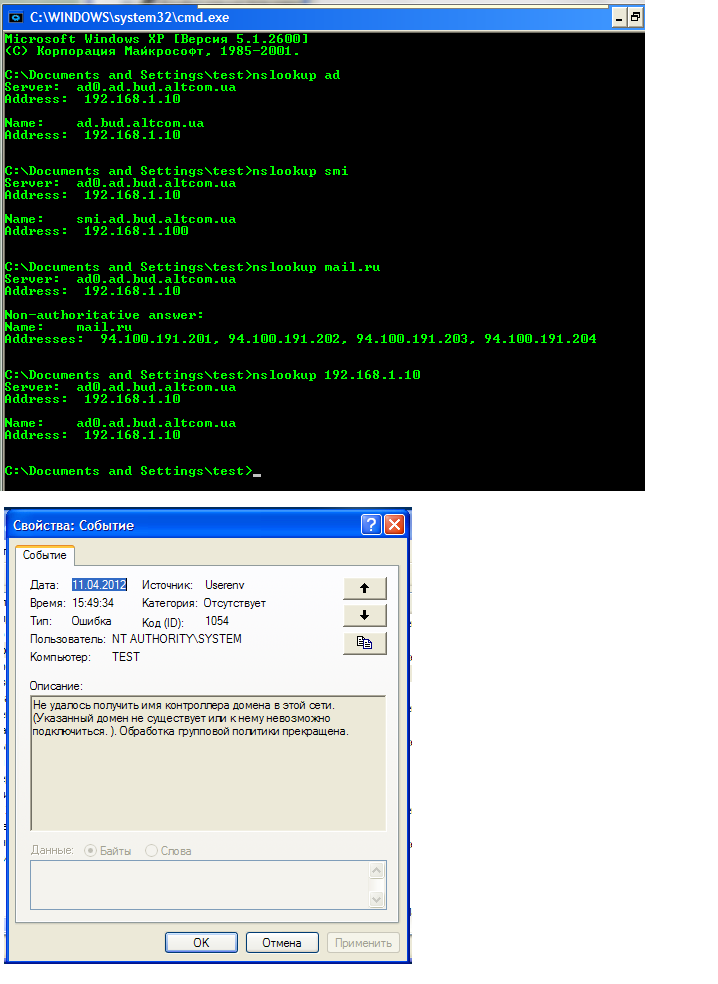Select the Байты radio button
718x984 pixels.
91,851
